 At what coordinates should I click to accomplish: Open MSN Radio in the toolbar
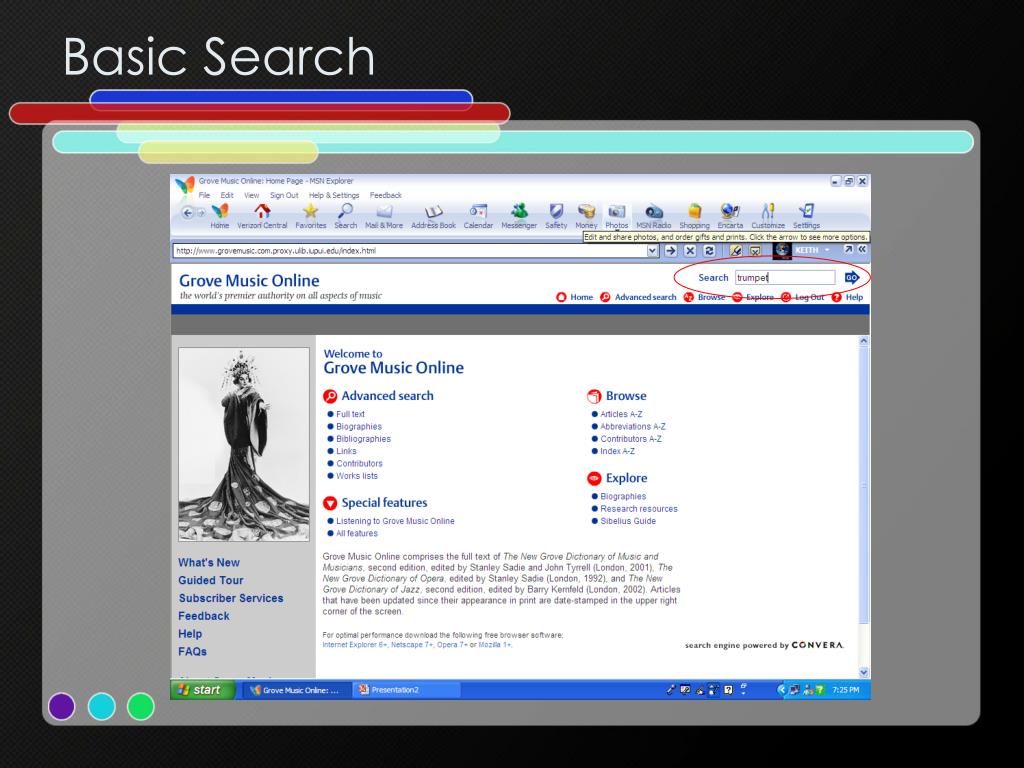(x=654, y=216)
